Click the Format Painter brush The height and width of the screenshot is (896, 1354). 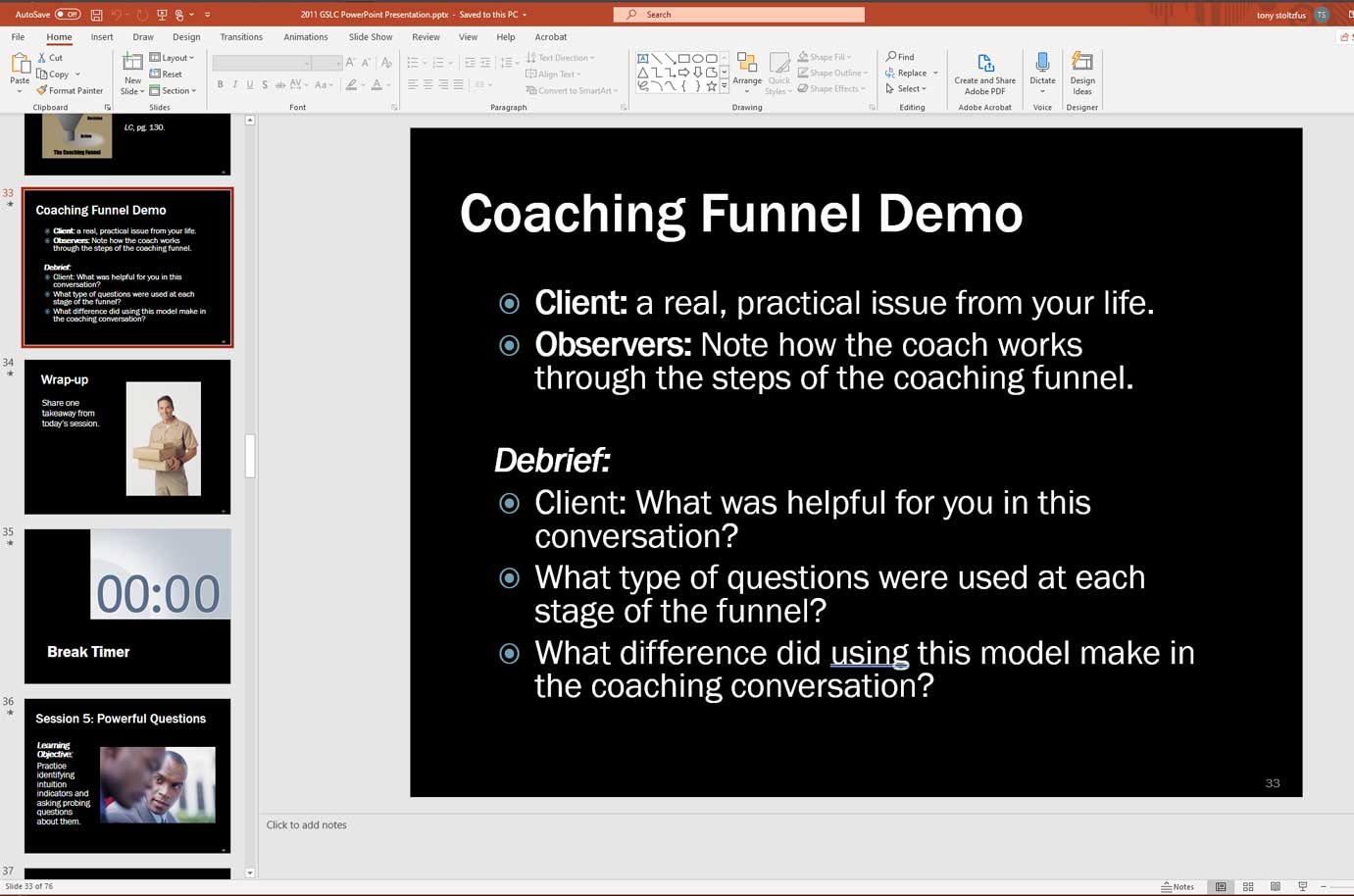tap(70, 90)
